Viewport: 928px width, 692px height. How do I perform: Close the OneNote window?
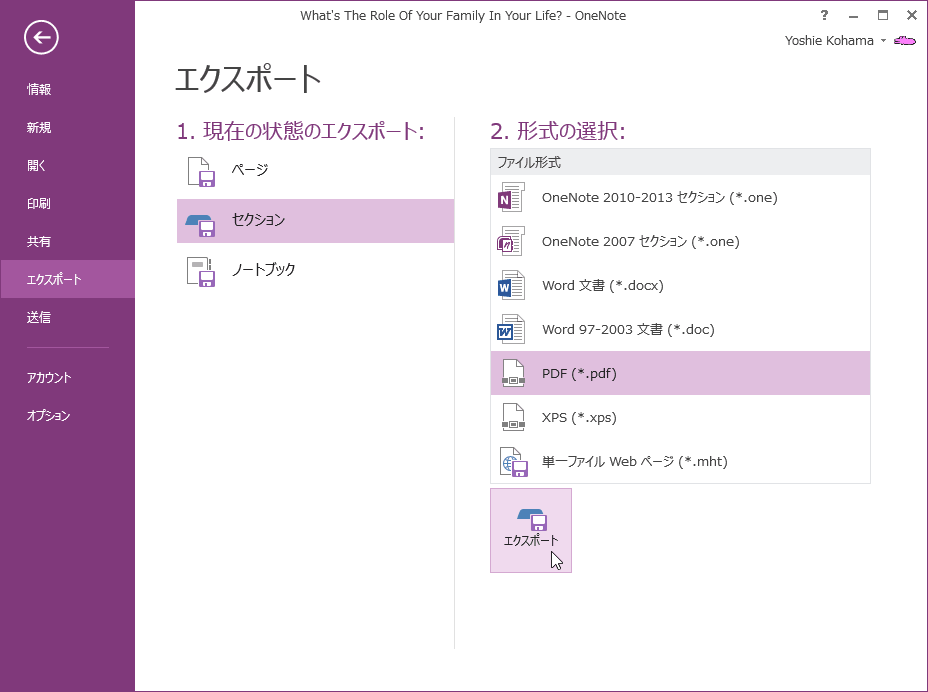(x=912, y=15)
